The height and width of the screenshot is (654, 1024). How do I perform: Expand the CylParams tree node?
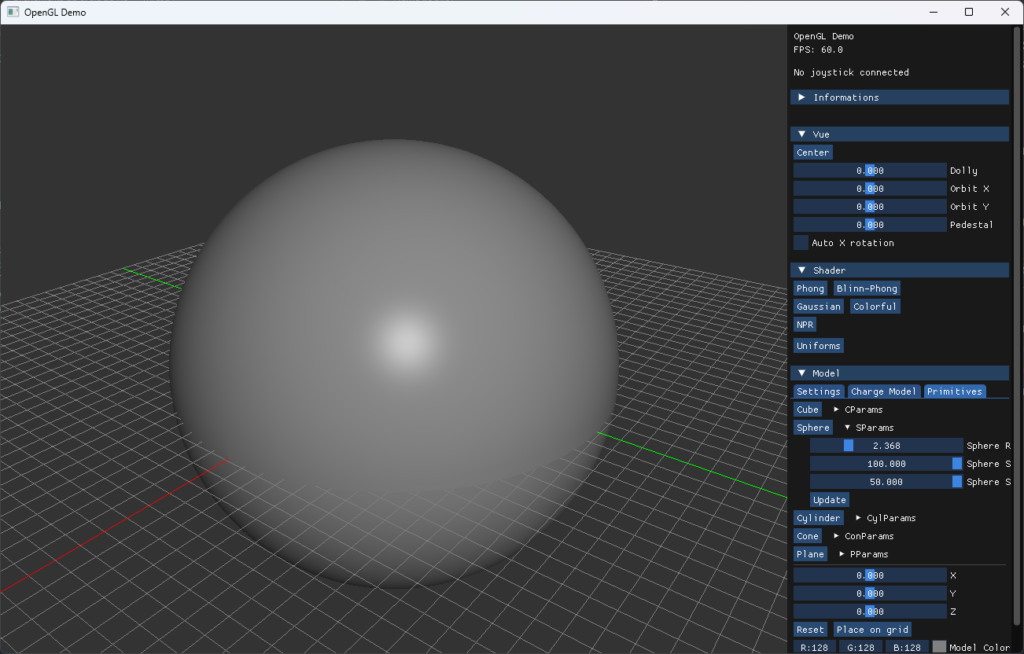coord(885,518)
